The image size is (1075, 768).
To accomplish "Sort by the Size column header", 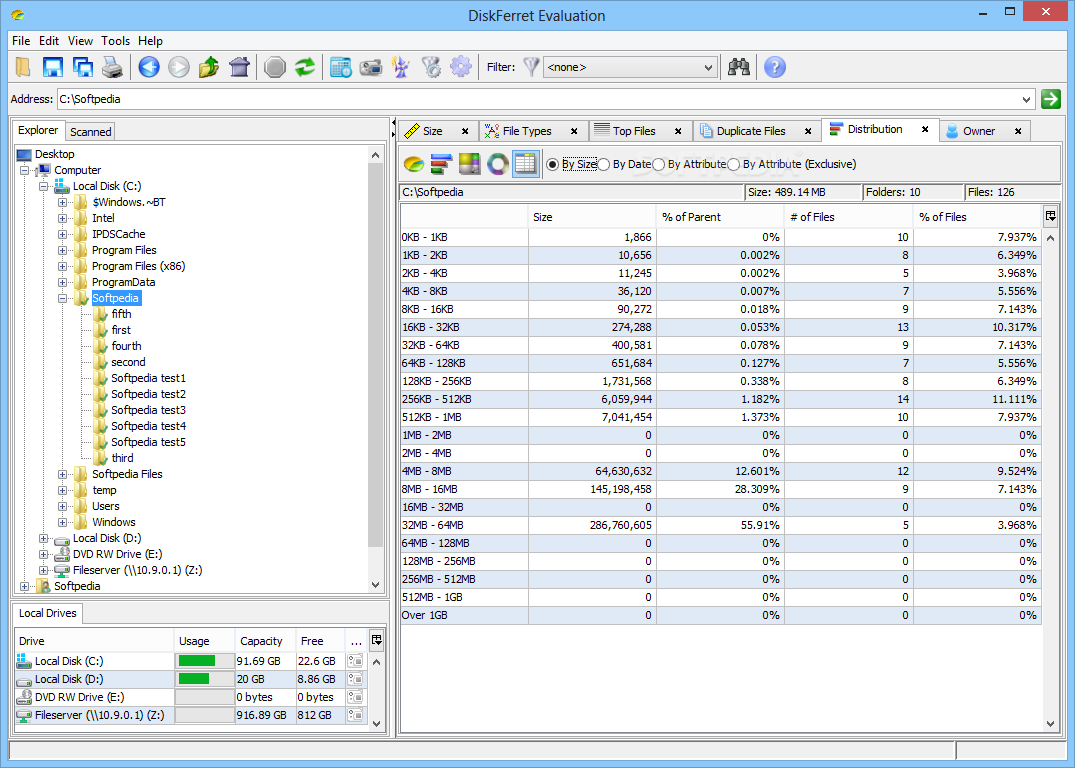I will point(592,217).
